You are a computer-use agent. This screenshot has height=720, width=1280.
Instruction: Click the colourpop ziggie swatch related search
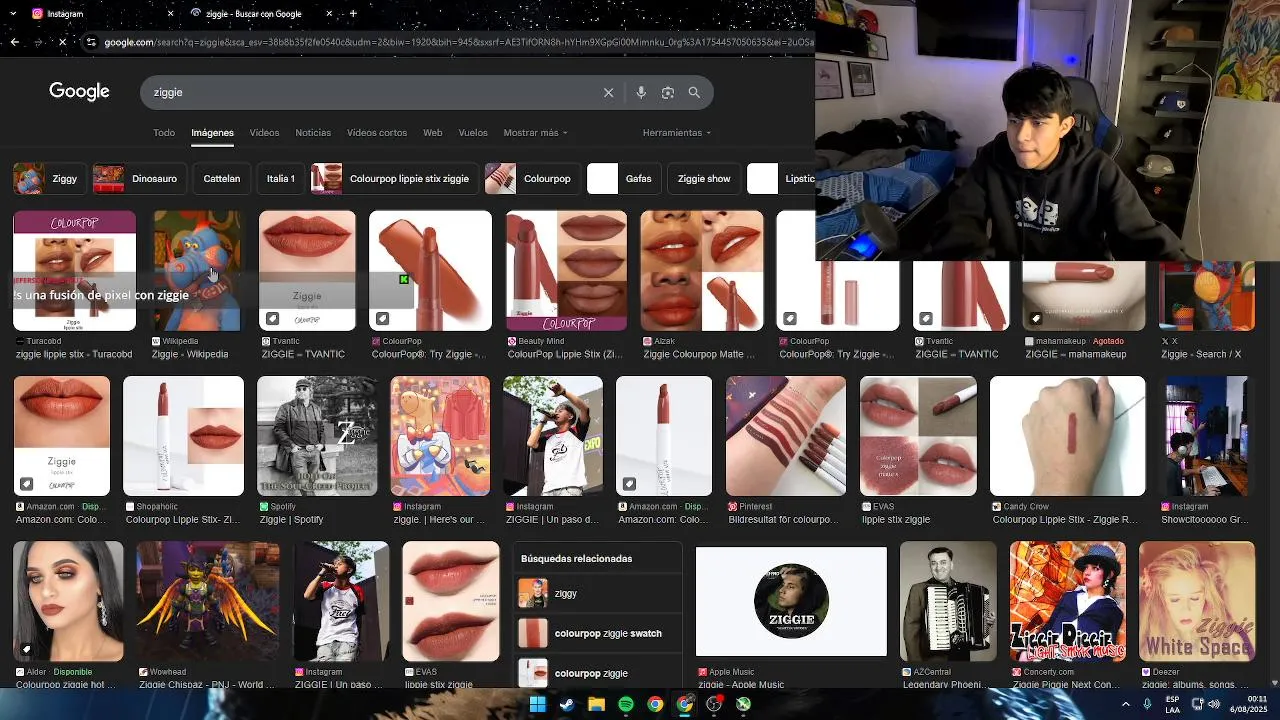pos(598,633)
